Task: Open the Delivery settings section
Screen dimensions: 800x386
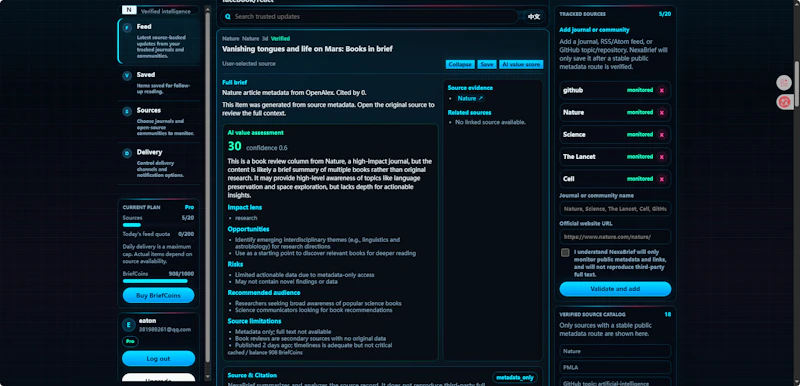Action: [x=159, y=163]
